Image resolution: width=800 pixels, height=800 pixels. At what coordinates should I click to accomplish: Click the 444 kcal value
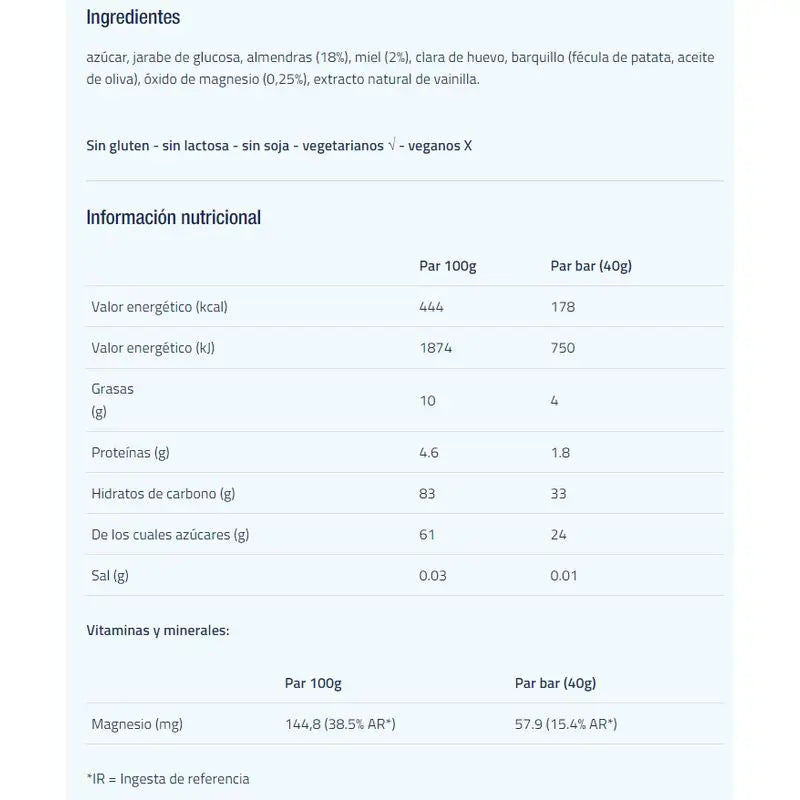click(x=431, y=307)
